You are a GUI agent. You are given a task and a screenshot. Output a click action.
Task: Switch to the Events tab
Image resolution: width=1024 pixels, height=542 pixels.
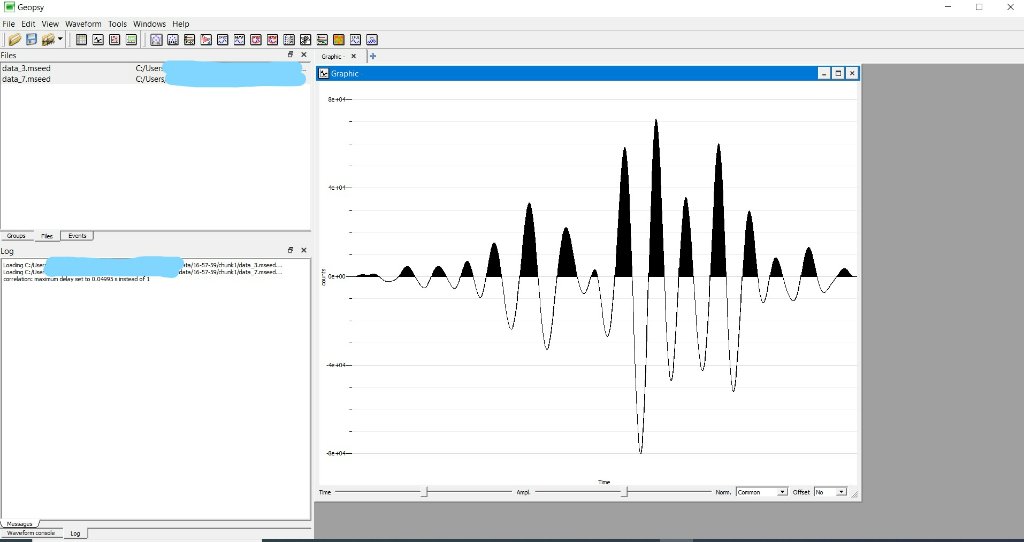pos(77,236)
